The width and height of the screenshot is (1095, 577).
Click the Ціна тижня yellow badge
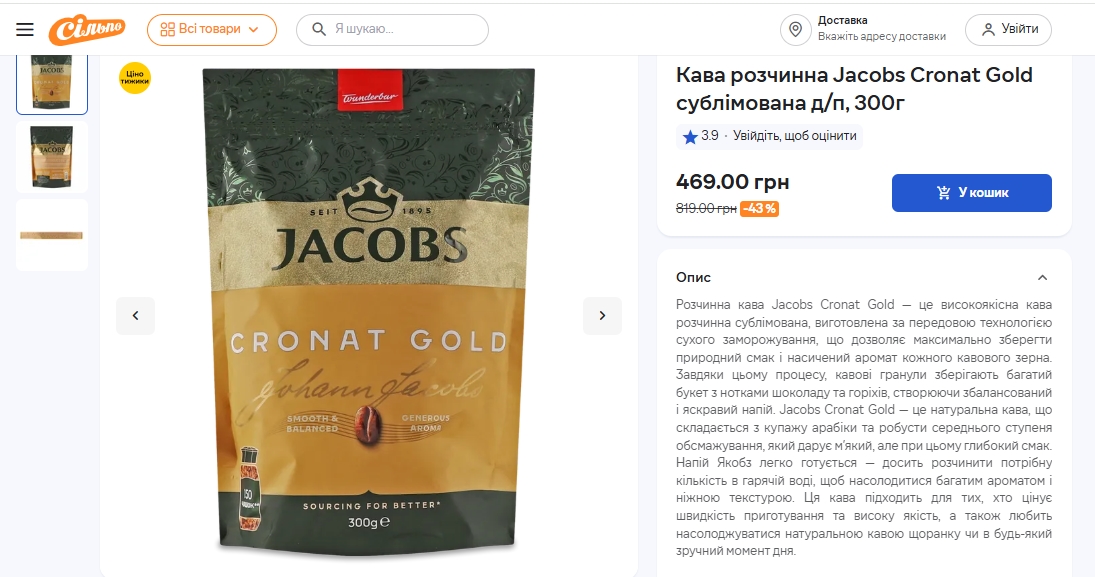click(x=135, y=78)
